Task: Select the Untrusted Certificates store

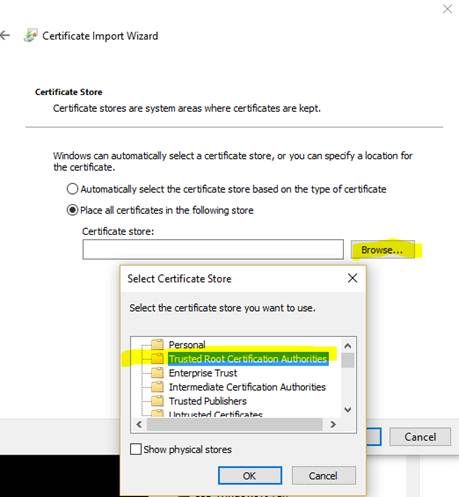Action: (215, 414)
